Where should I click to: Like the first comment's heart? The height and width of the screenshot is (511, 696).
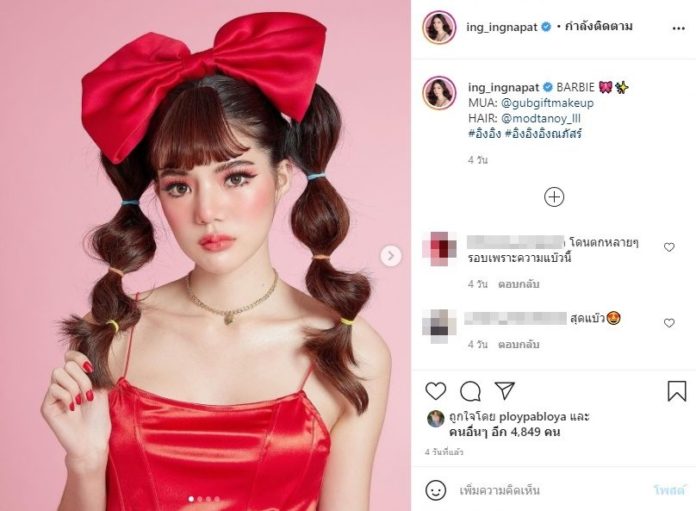tap(669, 247)
